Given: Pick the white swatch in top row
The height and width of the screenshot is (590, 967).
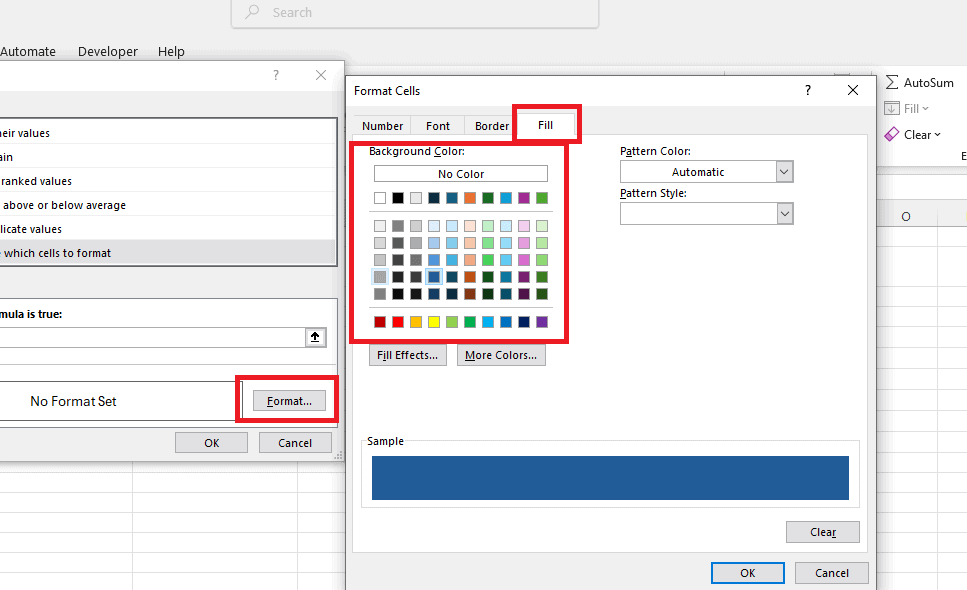Looking at the screenshot, I should click(x=380, y=198).
